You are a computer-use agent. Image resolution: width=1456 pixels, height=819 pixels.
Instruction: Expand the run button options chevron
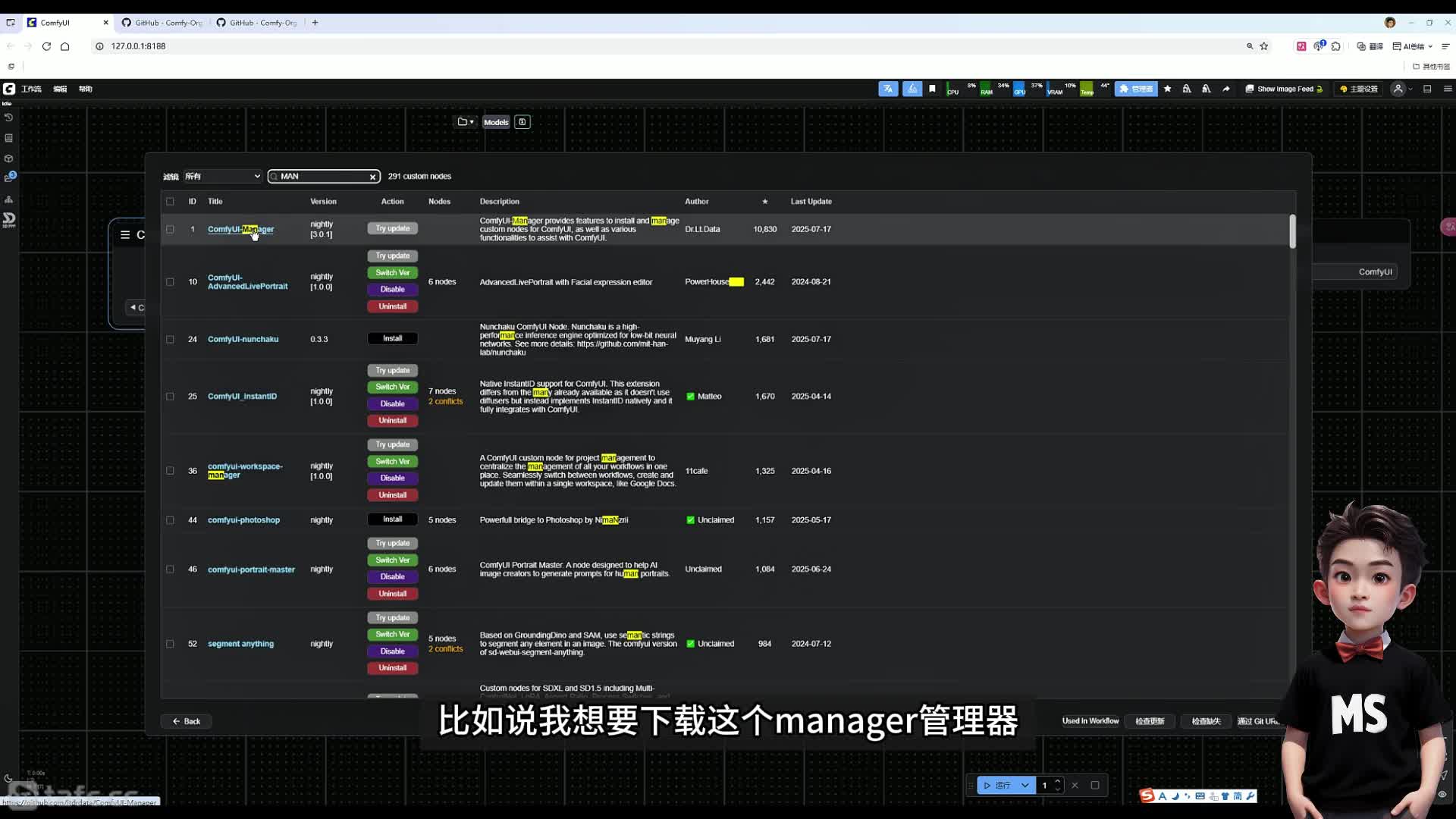click(1025, 785)
